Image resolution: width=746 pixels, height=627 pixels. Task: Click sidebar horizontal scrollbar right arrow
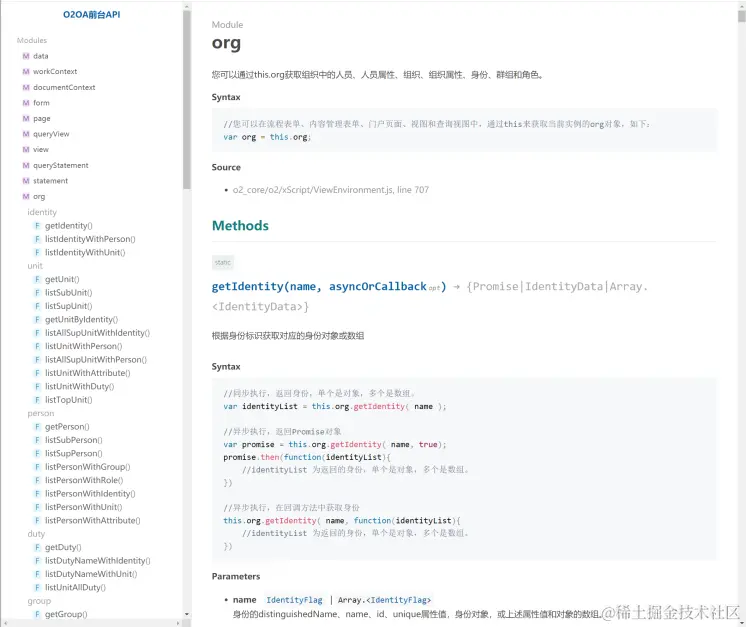pyautogui.click(x=178, y=623)
